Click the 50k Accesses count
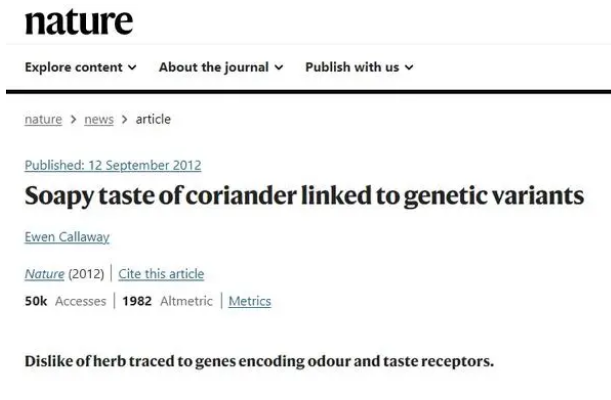Image resolution: width=611 pixels, height=400 pixels. click(x=65, y=301)
